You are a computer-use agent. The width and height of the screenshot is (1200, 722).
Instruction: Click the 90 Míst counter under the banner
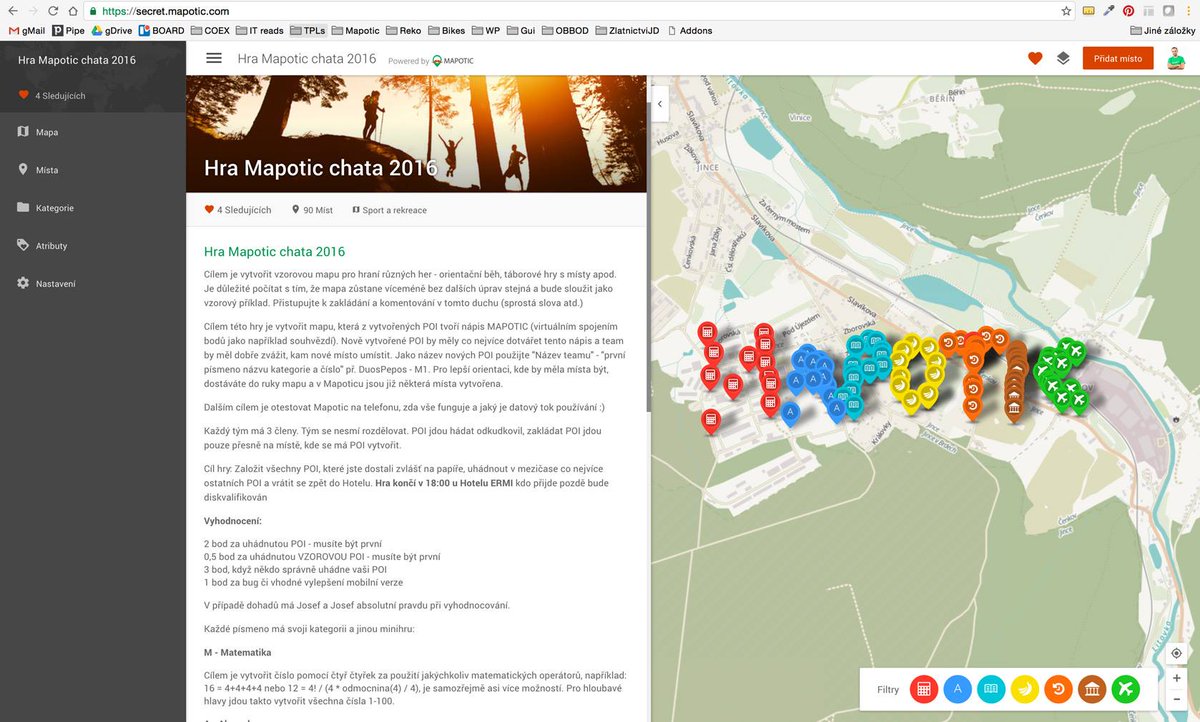(x=312, y=210)
